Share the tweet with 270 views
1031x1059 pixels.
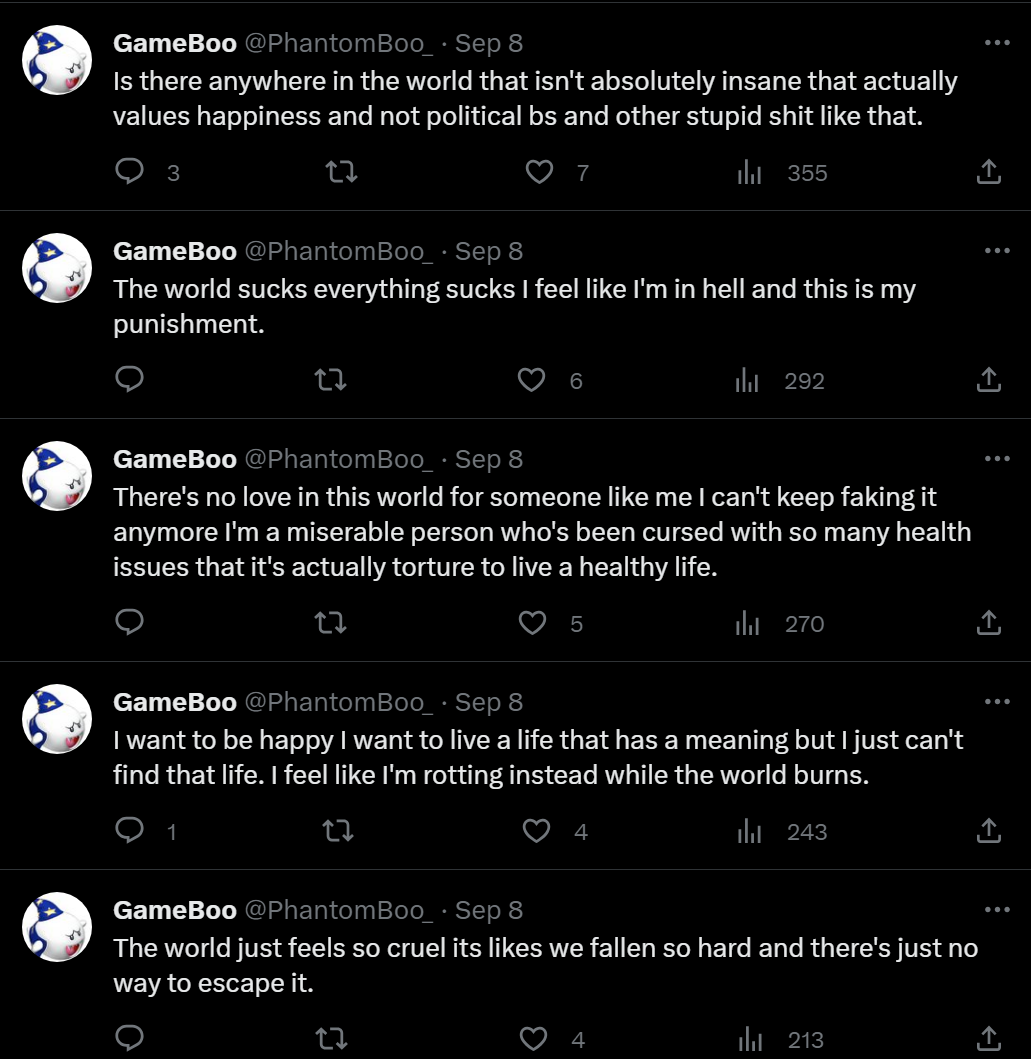point(988,623)
